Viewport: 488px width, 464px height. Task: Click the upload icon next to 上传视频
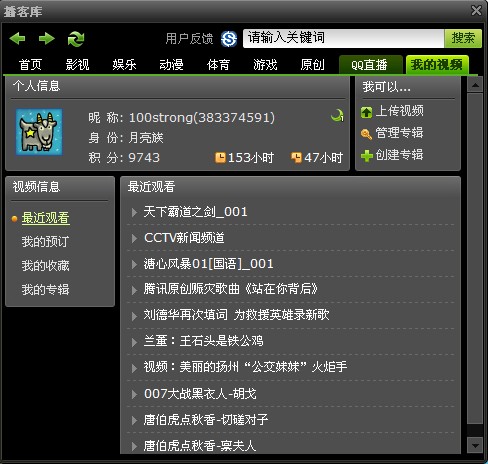point(366,112)
